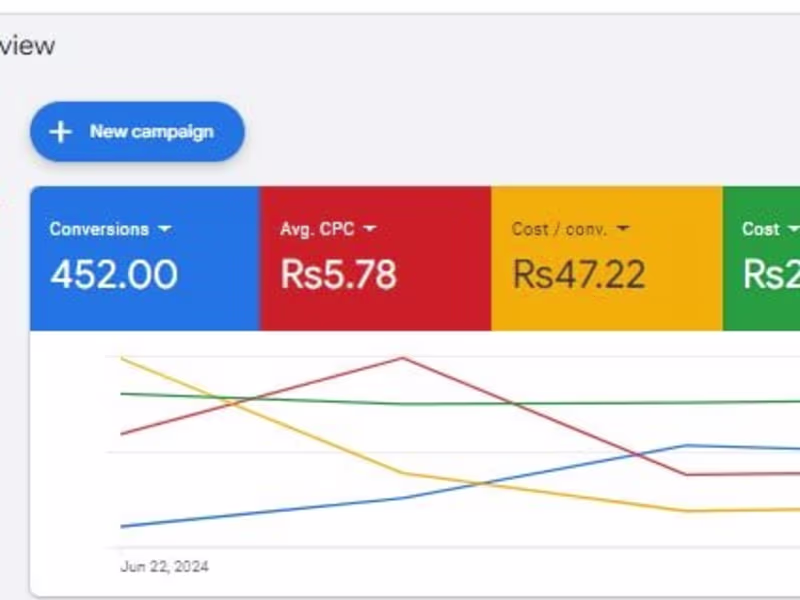Click the Overview page heading text
This screenshot has width=800, height=600.
27,46
